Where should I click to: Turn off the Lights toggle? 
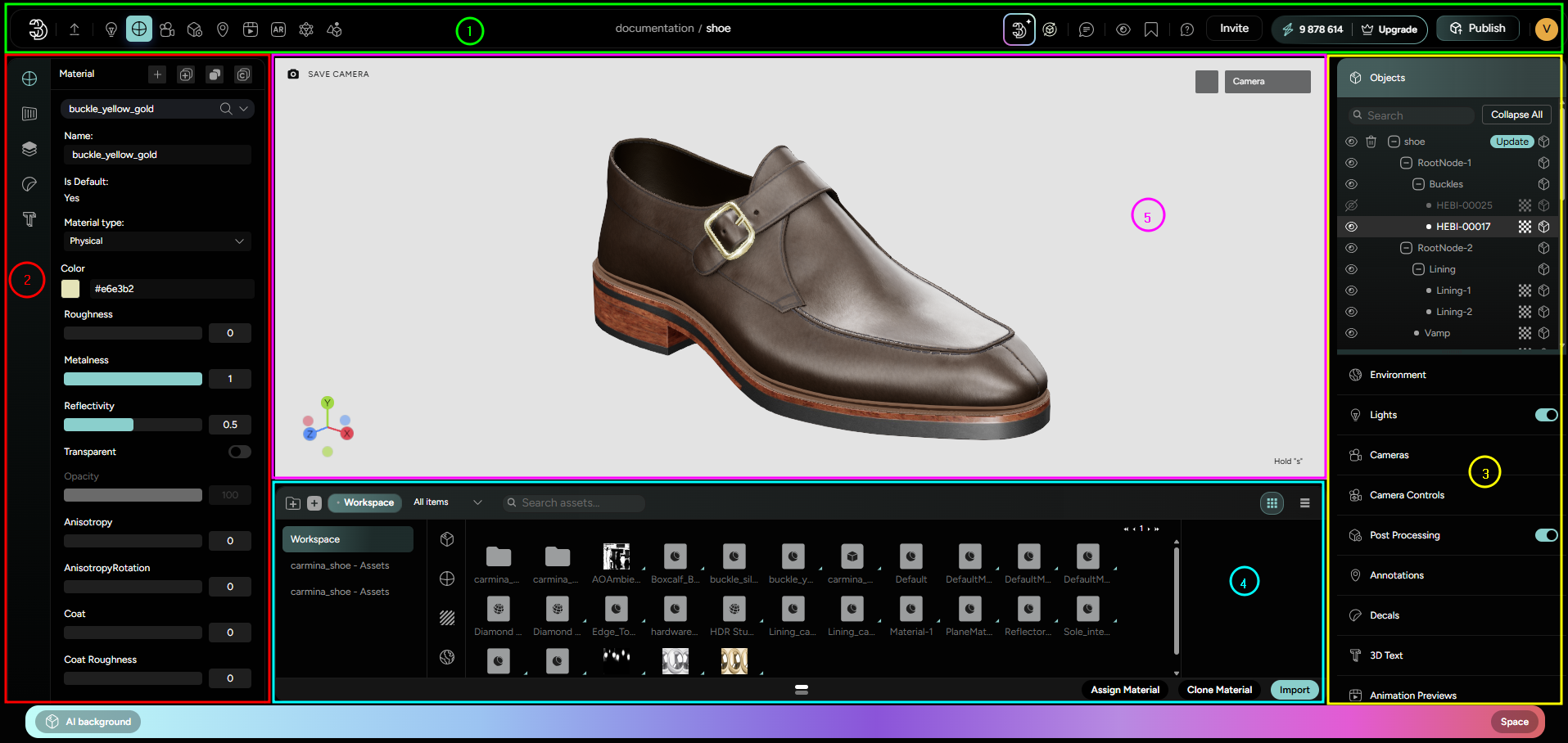point(1545,415)
